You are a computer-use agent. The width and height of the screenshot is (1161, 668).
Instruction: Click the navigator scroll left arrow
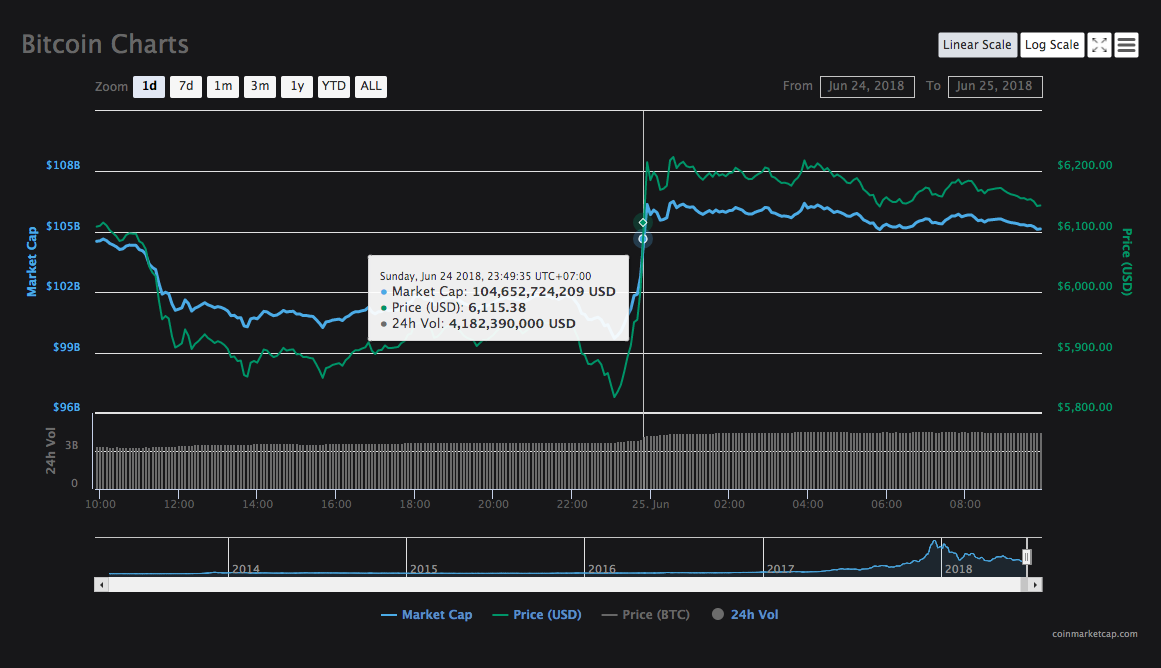101,585
